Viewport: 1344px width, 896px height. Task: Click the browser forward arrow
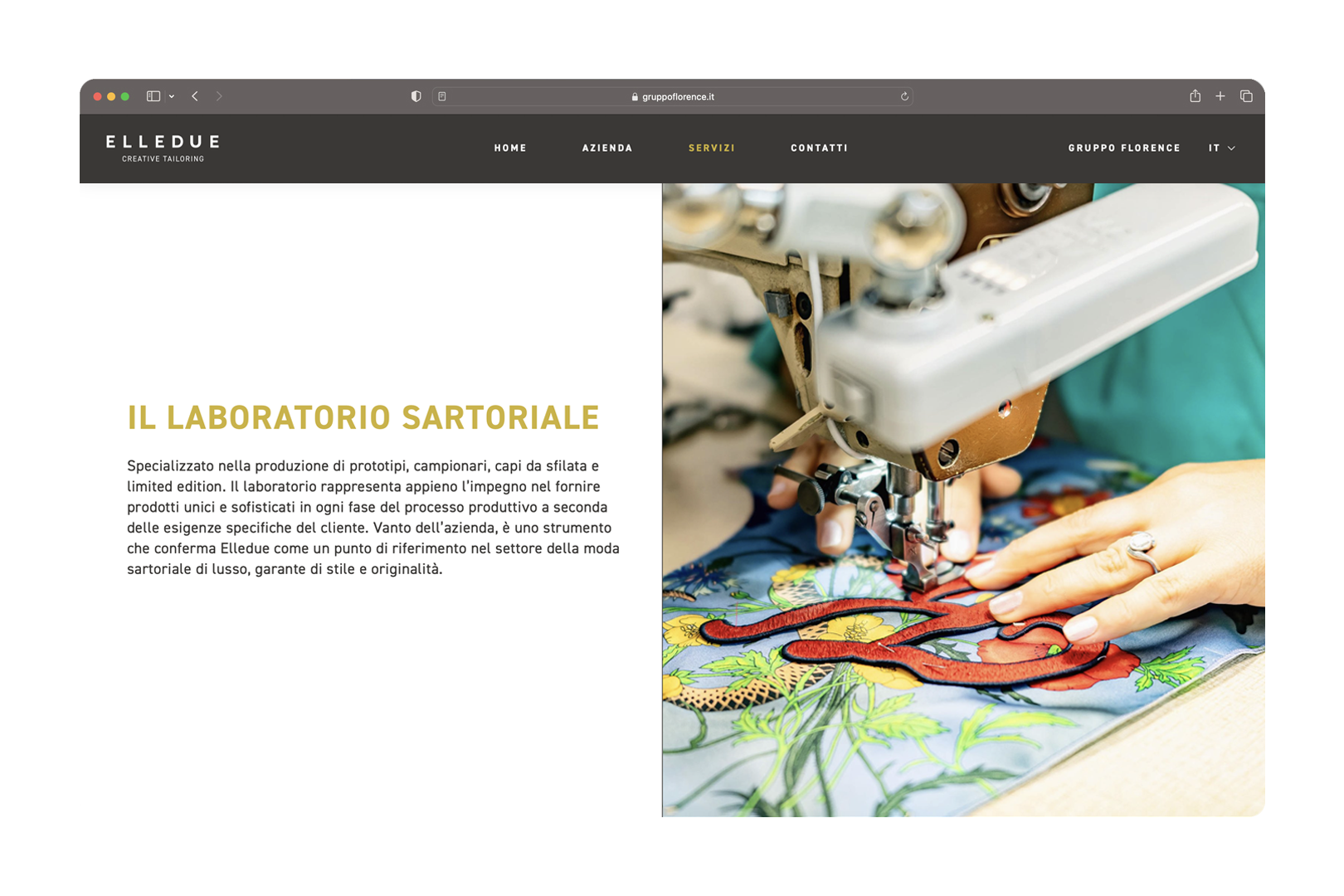click(x=219, y=96)
